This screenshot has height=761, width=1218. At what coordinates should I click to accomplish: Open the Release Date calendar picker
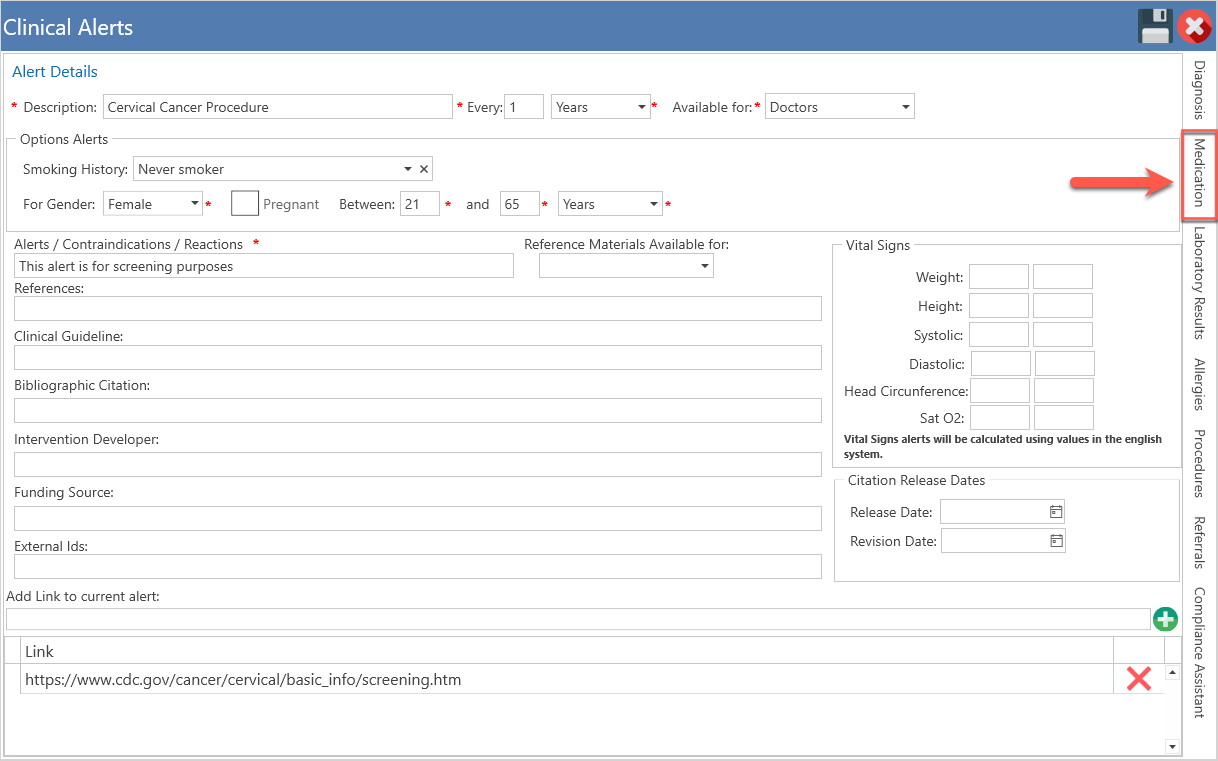point(1056,512)
